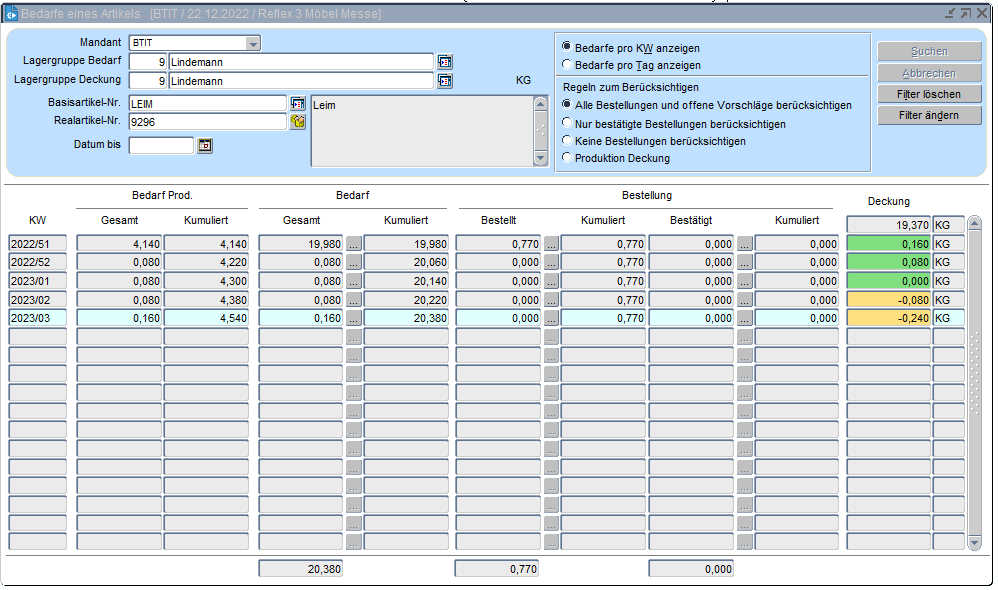Open Bedarf details button for row 2022/51
Viewport: 998px width, 590px height.
click(x=353, y=243)
